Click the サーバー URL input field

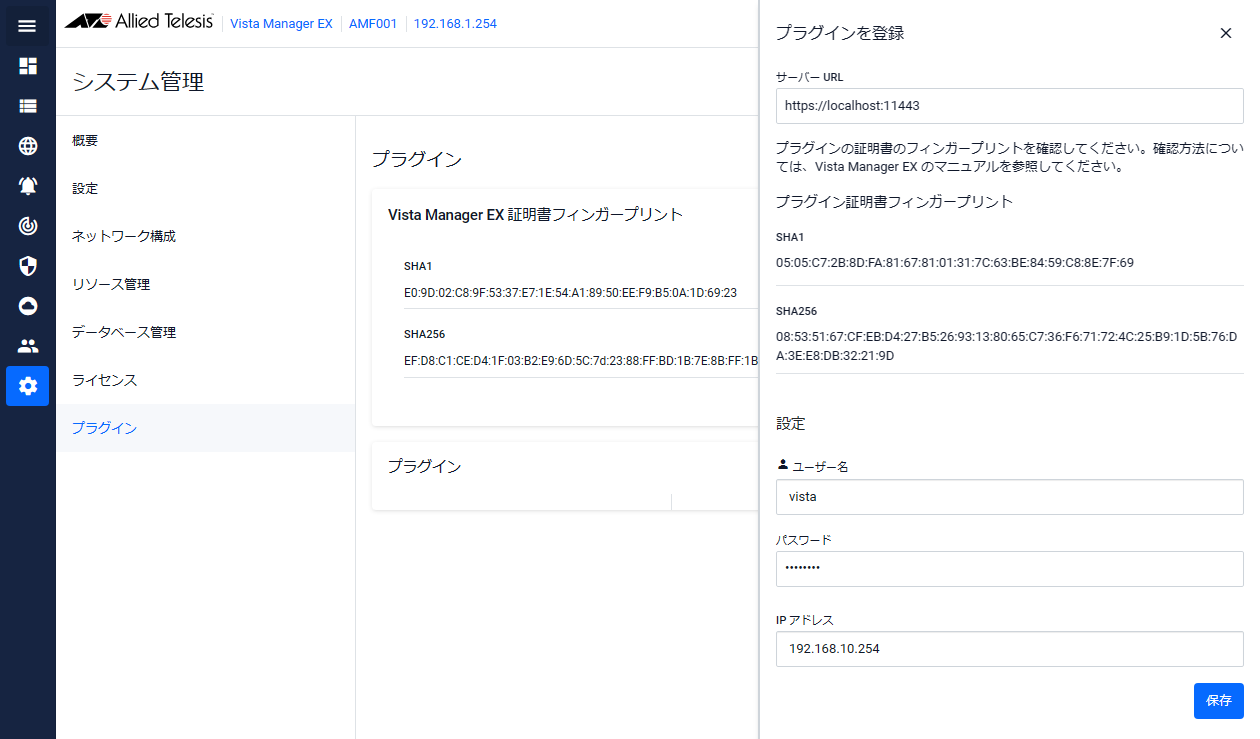1009,105
